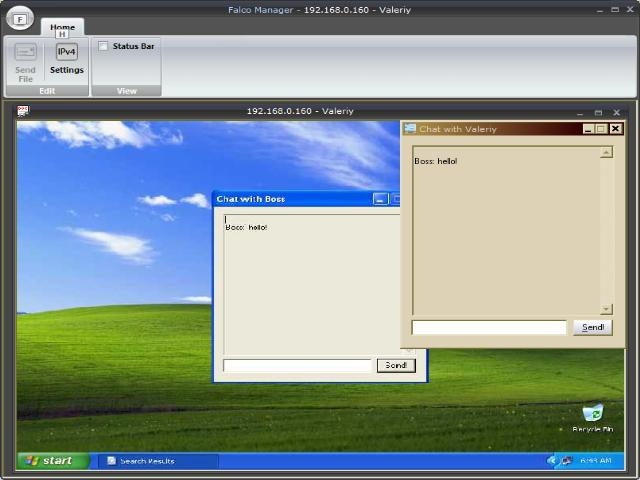Minimize the Chat with Boss window
640x480 pixels.
coord(380,199)
